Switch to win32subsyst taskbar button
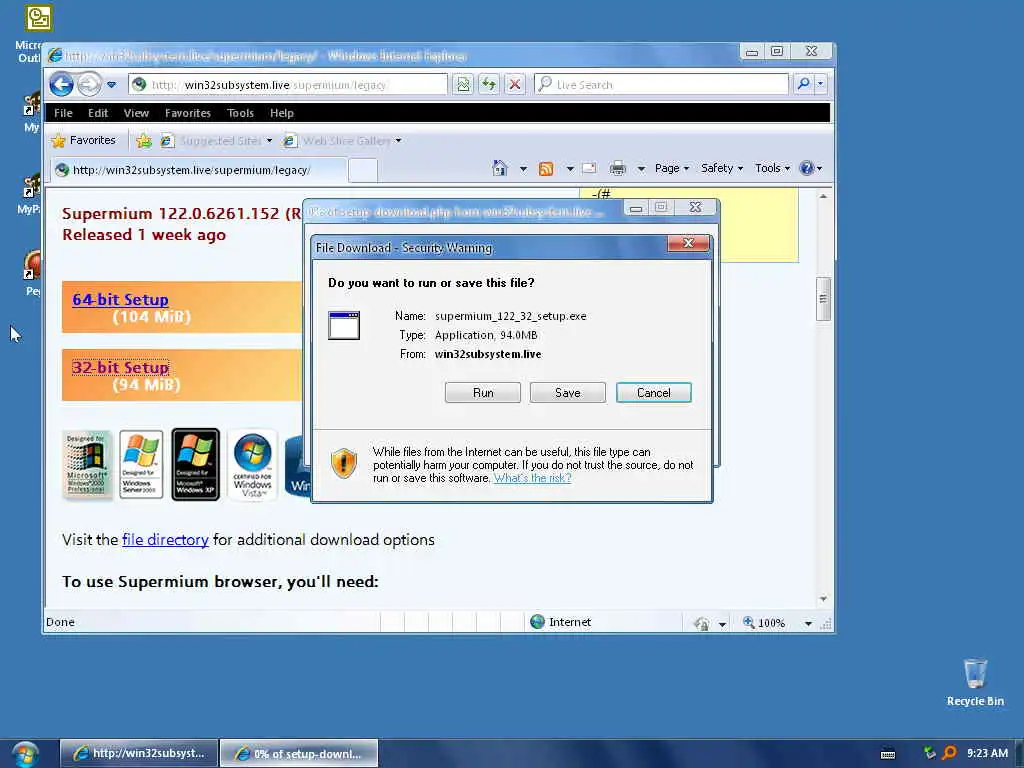Viewport: 1024px width, 768px height. pos(139,753)
